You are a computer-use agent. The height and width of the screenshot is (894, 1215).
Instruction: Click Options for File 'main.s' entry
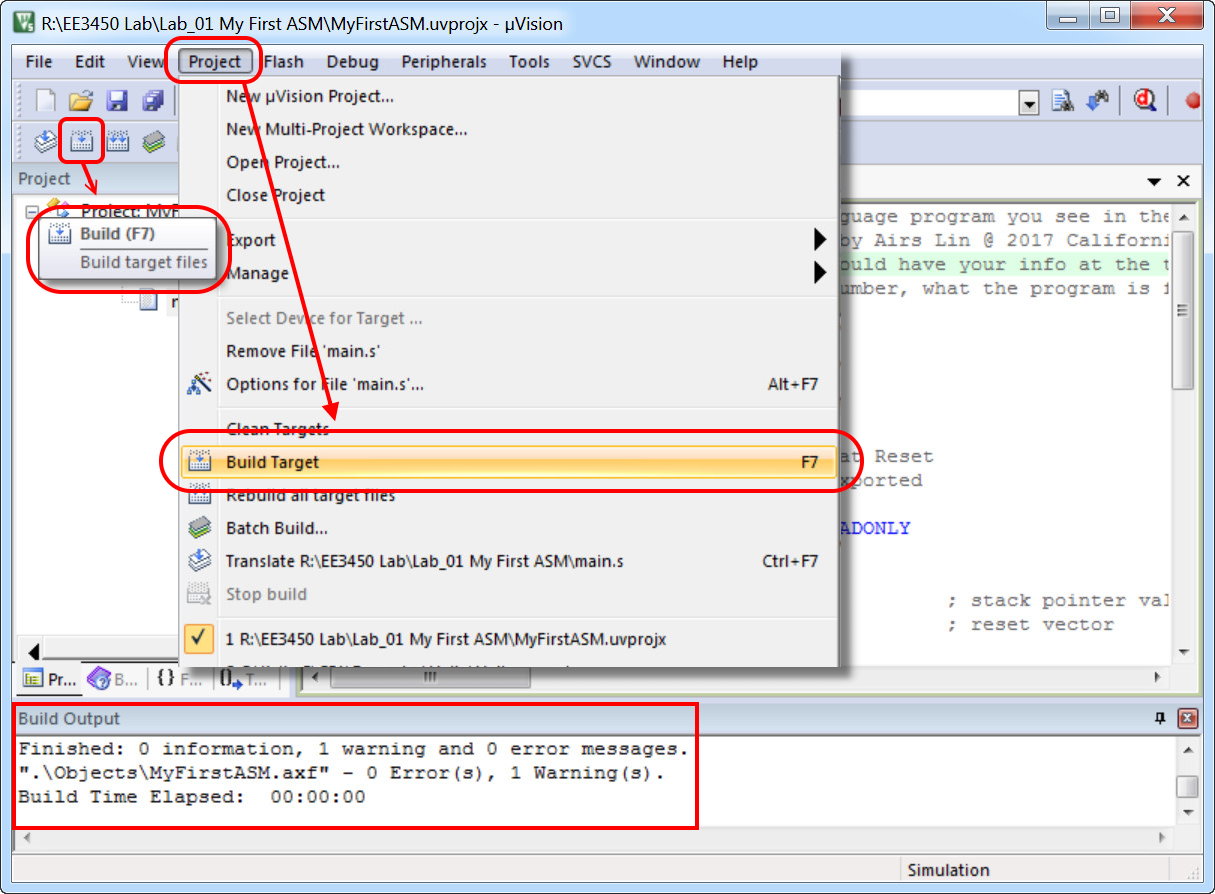coord(325,384)
